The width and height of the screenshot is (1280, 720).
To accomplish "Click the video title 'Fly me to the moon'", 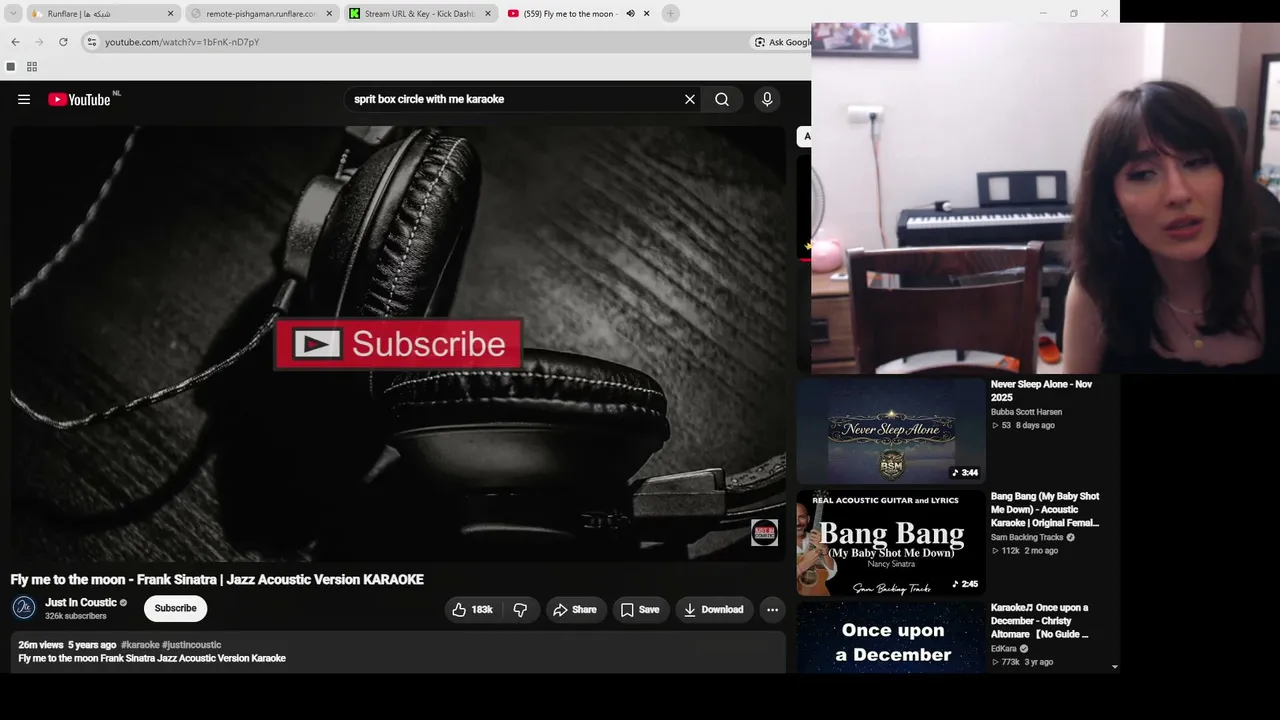I will tap(217, 580).
